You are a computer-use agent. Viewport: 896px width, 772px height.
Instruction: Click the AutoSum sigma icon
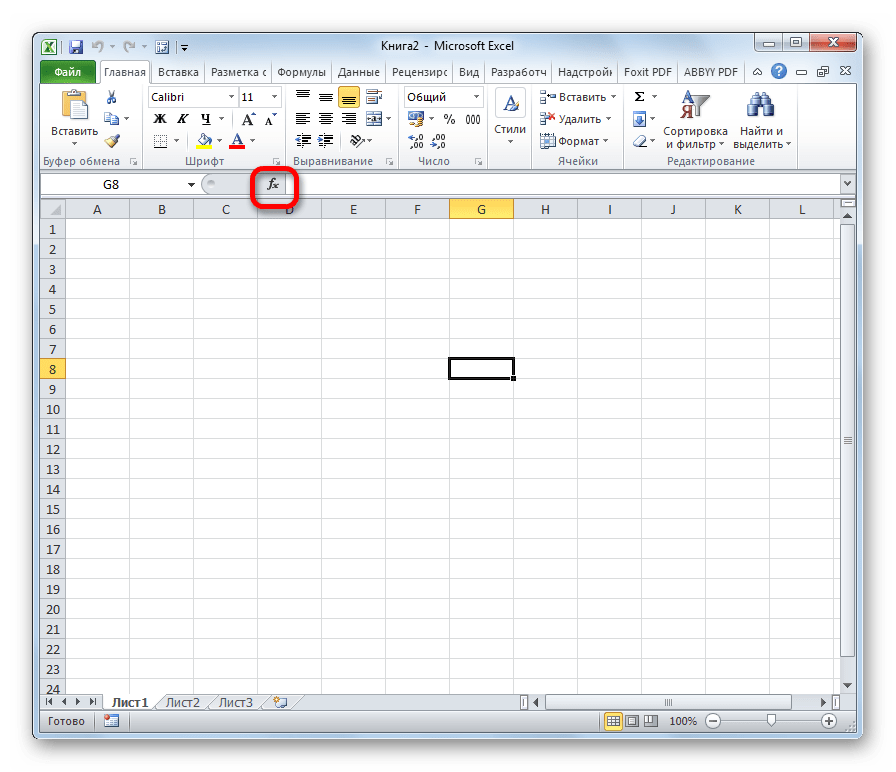pos(639,97)
